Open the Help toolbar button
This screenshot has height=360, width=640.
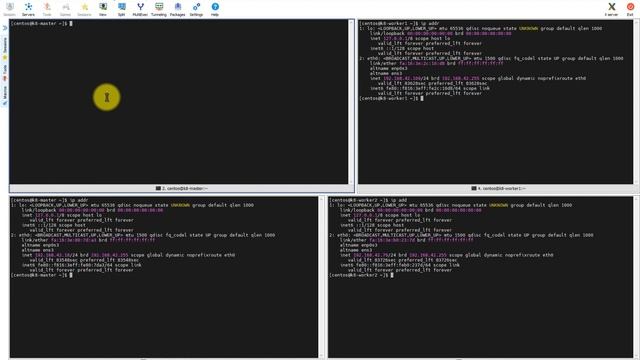click(x=215, y=9)
